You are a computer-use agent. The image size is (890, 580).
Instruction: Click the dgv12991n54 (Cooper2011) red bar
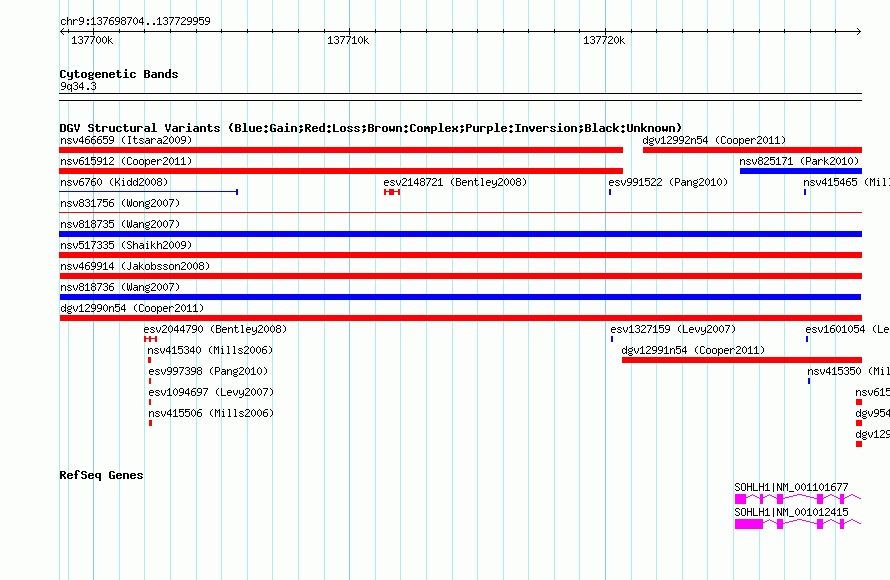point(742,360)
